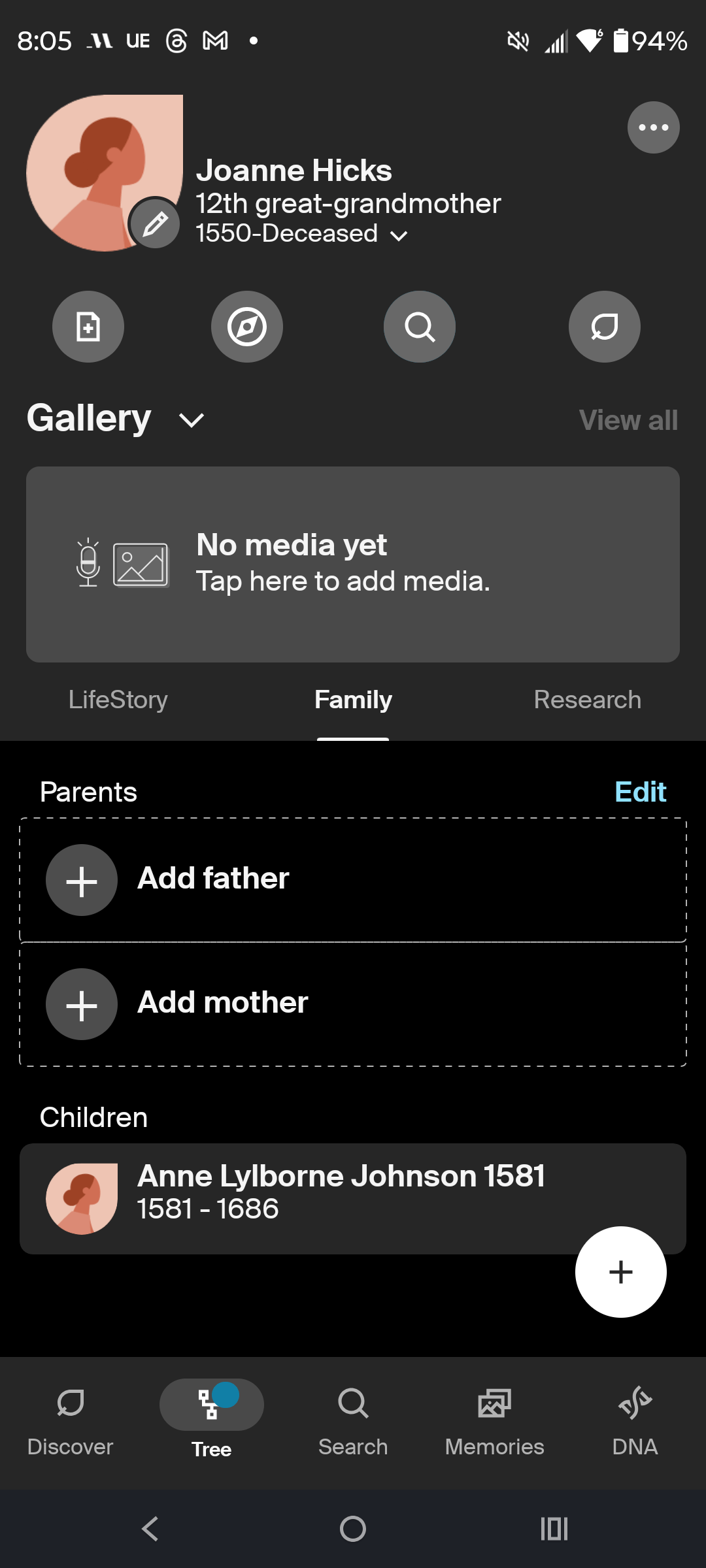Tap the compass explore icon
Image resolution: width=706 pixels, height=1568 pixels.
pos(247,327)
